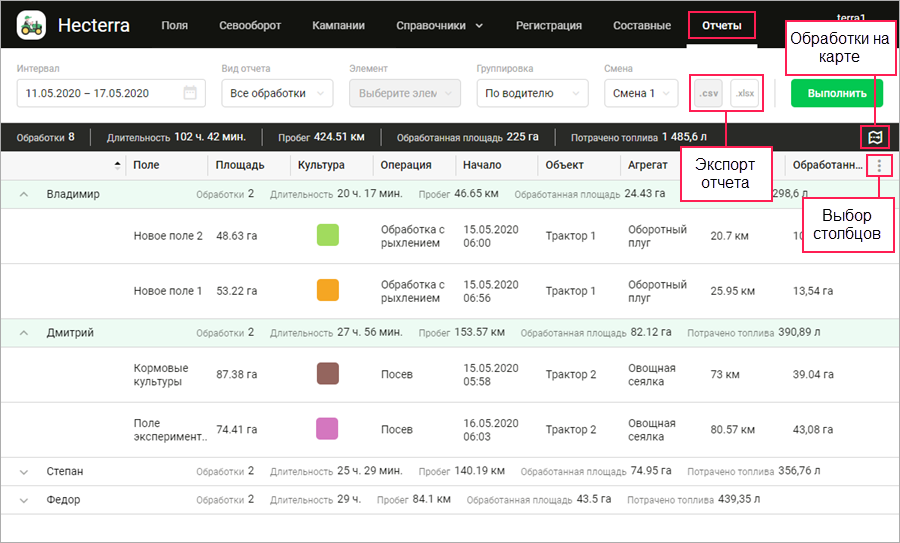Click the pink culture swatch for experimental field
The height and width of the screenshot is (543, 900).
[327, 430]
